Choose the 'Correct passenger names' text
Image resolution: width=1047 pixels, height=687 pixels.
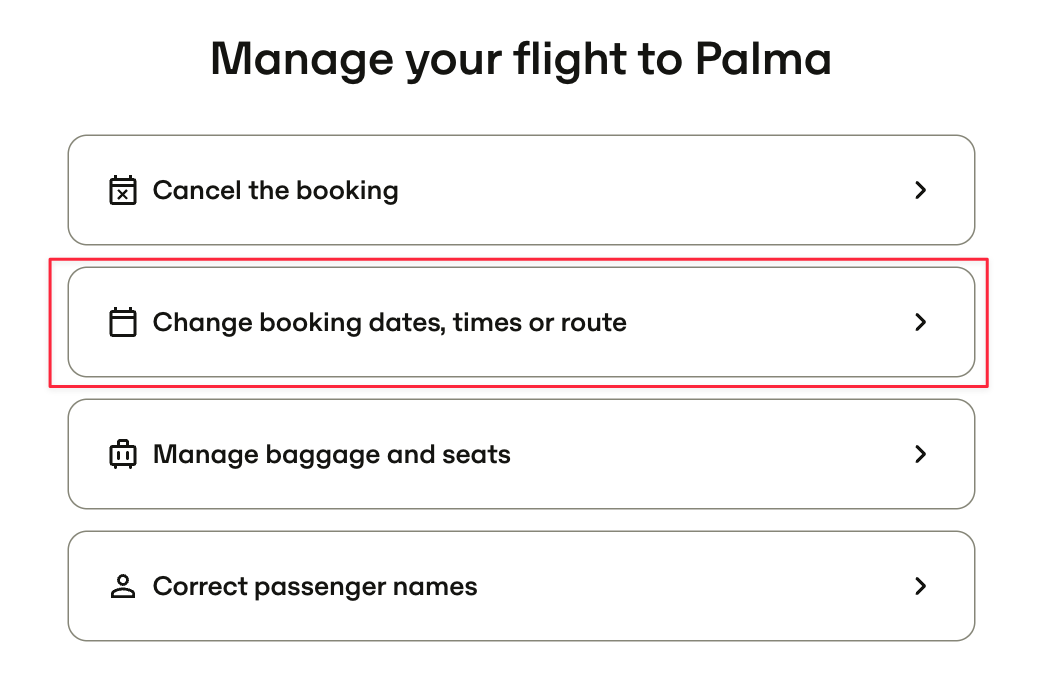pyautogui.click(x=315, y=588)
